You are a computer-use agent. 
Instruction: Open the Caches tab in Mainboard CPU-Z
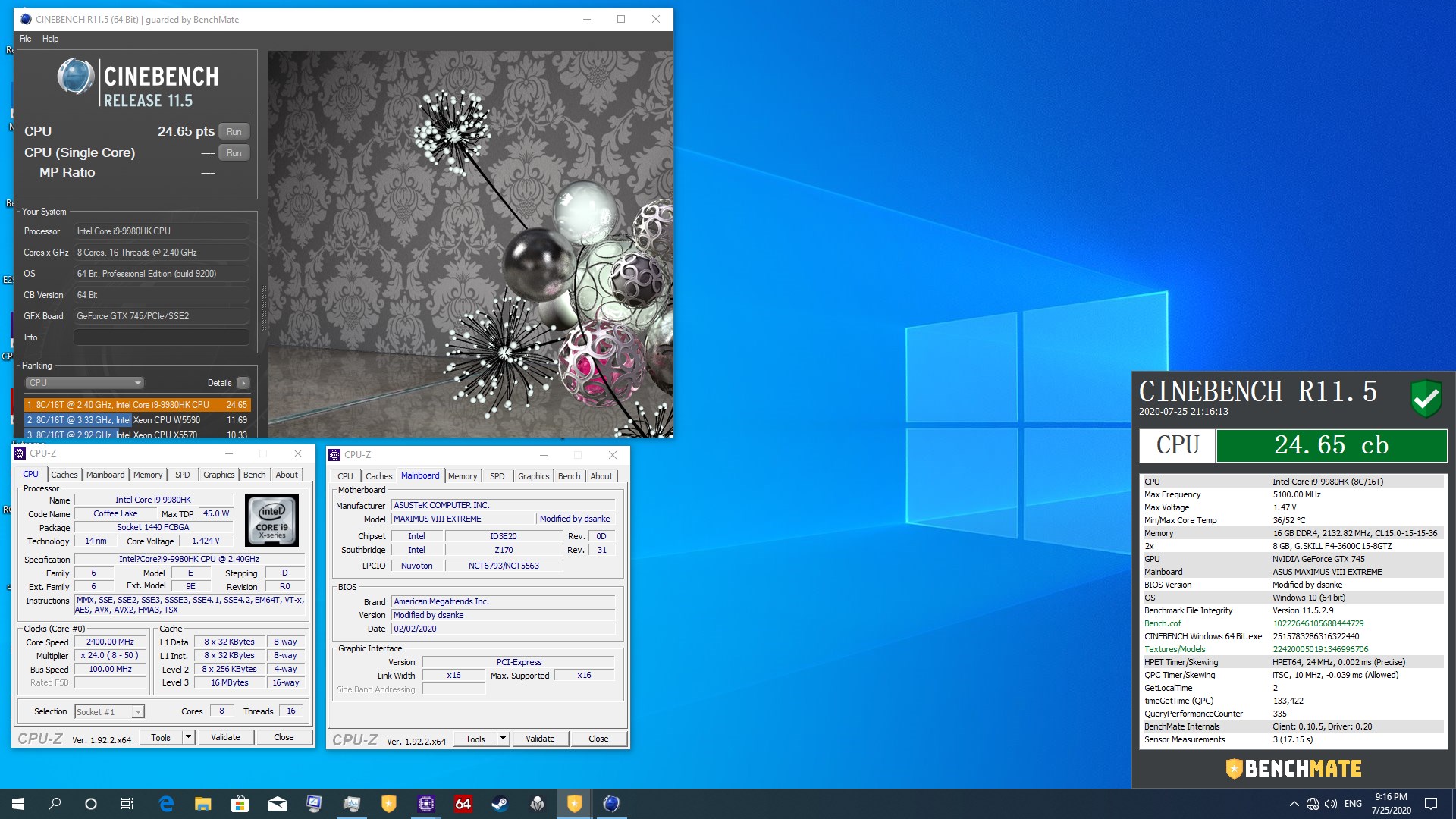(x=379, y=476)
